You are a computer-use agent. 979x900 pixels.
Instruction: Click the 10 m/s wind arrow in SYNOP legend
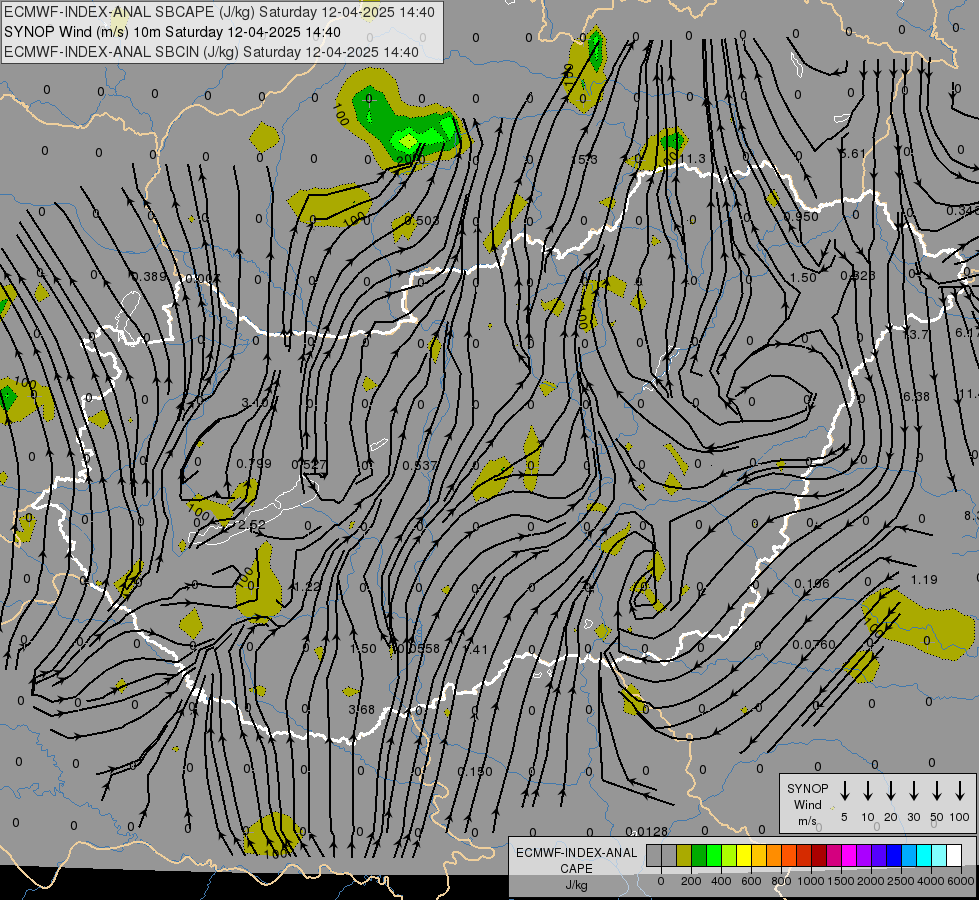868,791
